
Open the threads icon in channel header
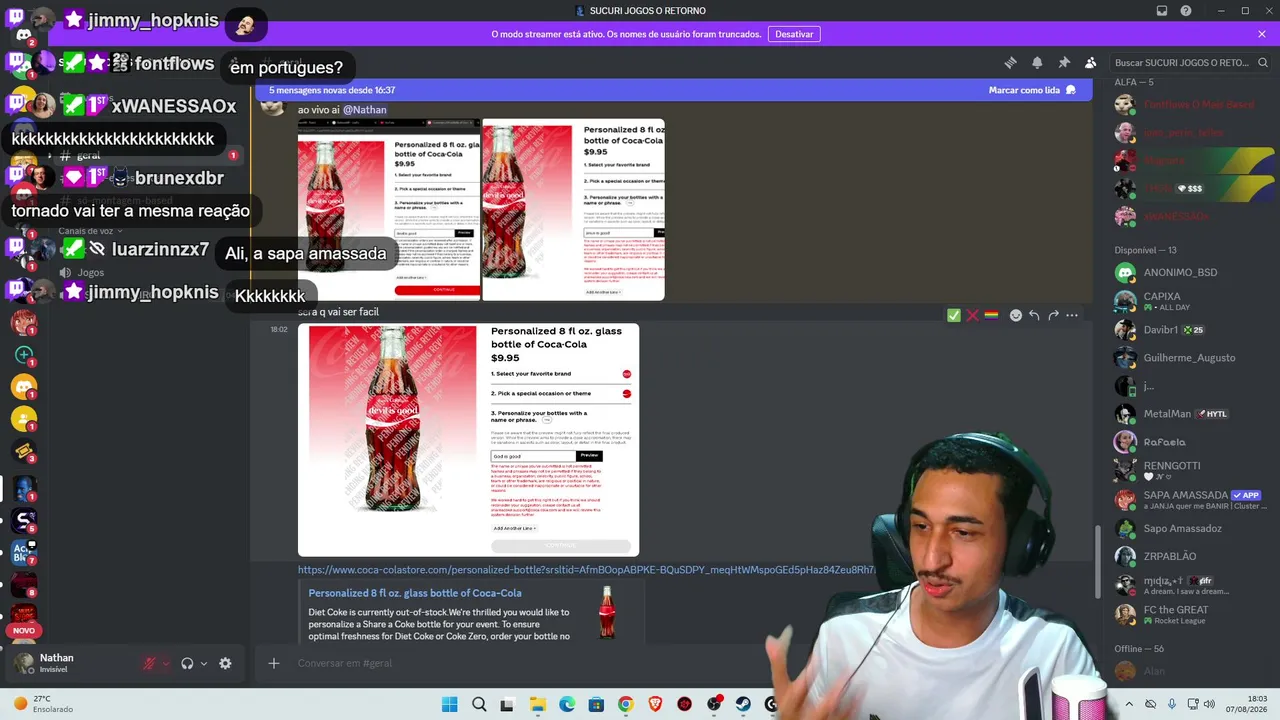click(x=1010, y=62)
